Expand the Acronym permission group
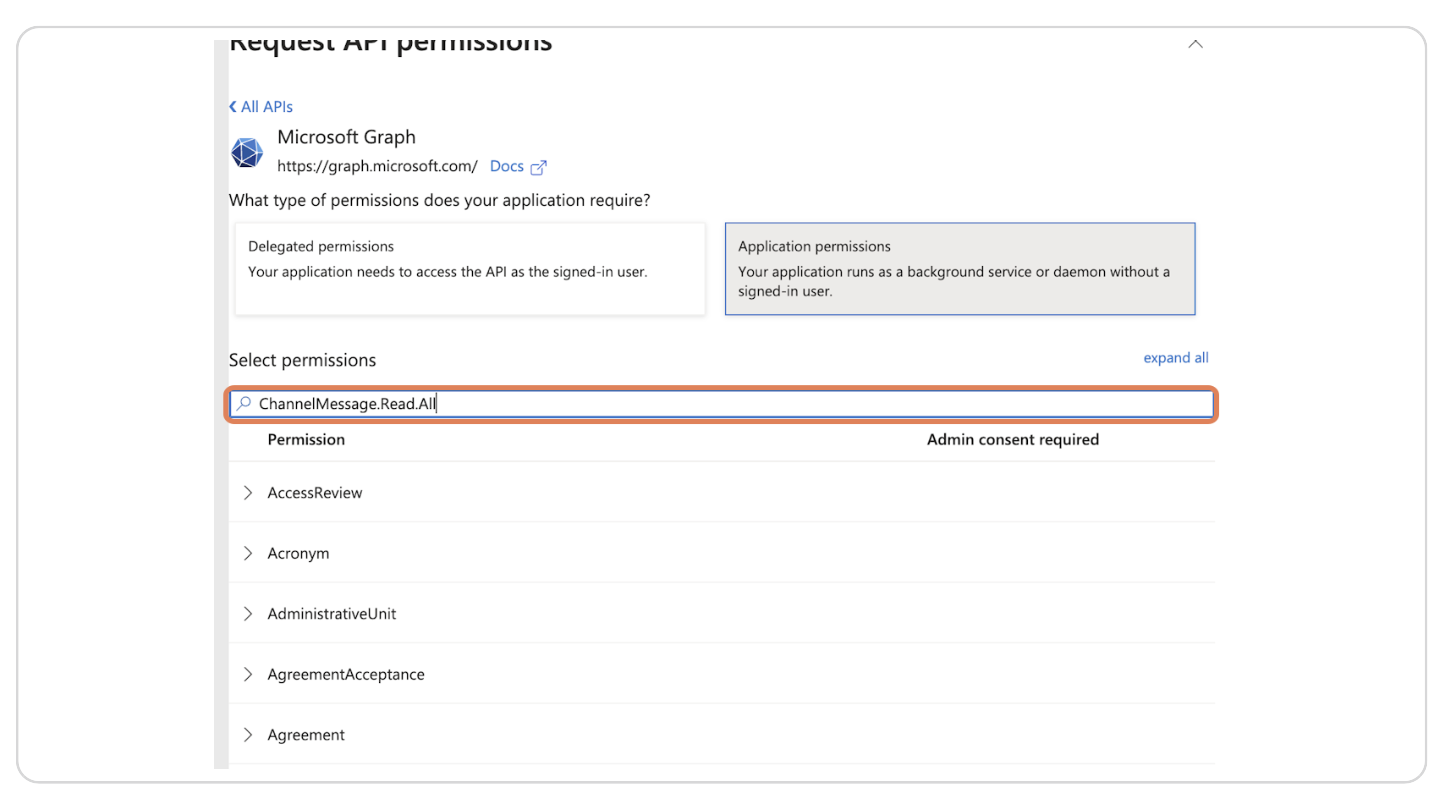This screenshot has width=1446, height=800. 248,553
